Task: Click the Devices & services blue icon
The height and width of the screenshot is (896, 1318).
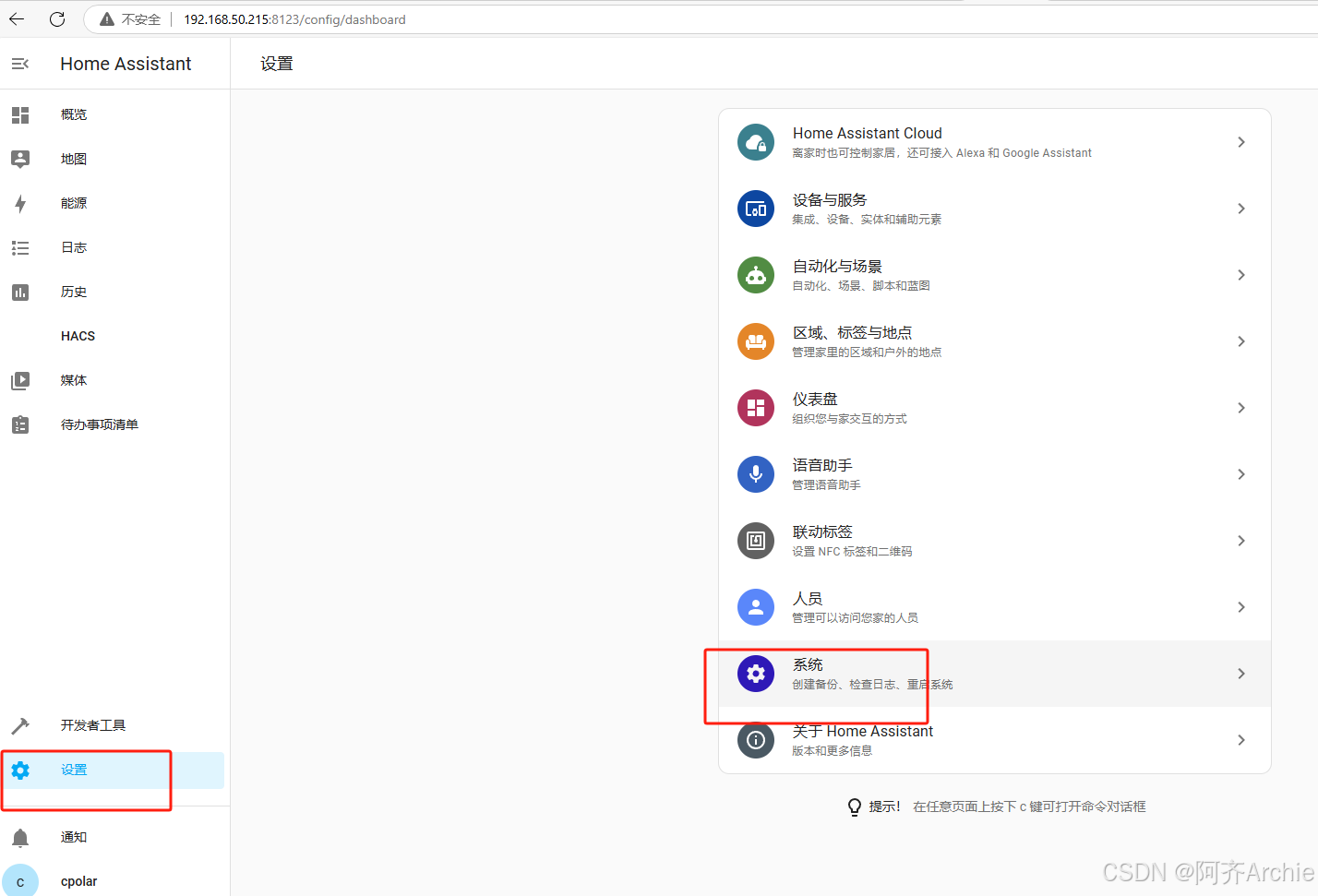Action: [x=756, y=209]
